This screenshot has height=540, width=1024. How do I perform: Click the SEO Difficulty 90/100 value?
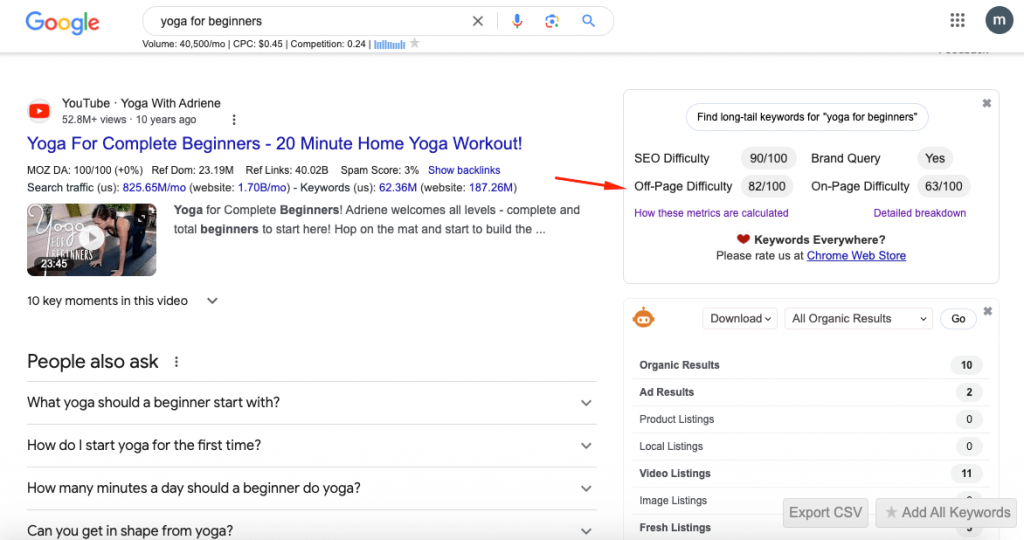(x=768, y=159)
